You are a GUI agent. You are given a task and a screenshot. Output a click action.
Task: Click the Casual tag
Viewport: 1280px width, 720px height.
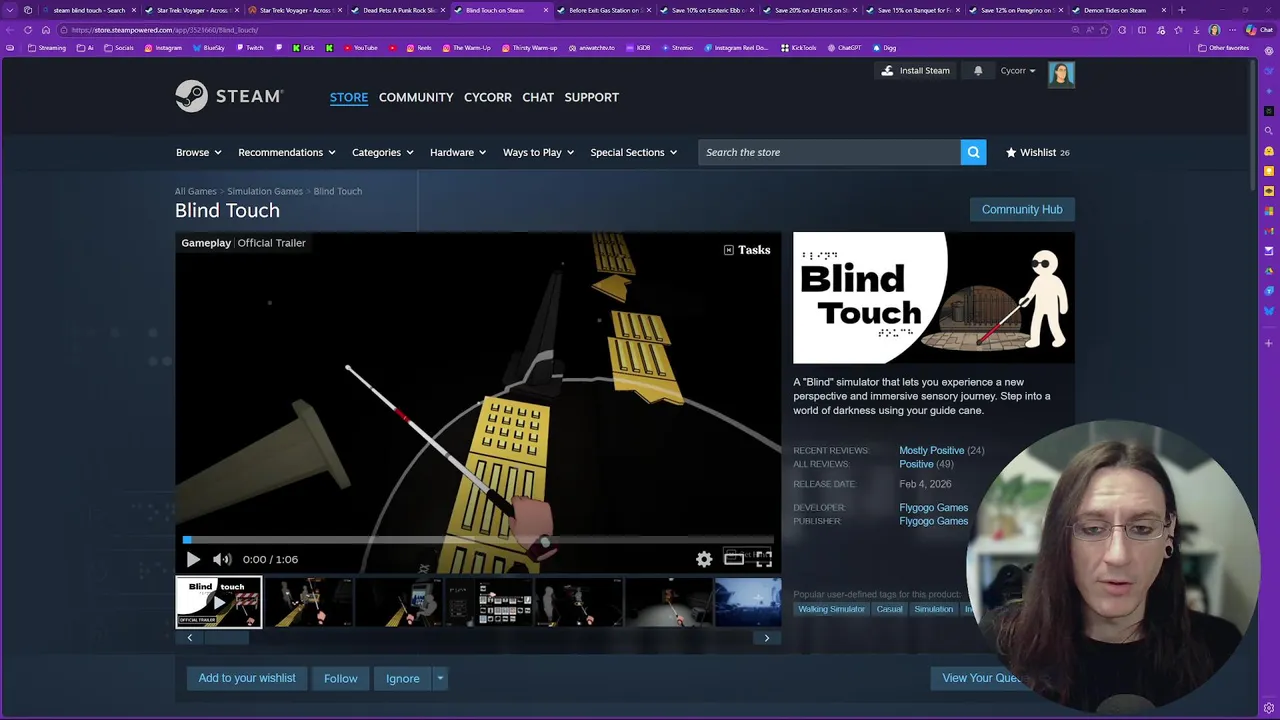point(889,609)
